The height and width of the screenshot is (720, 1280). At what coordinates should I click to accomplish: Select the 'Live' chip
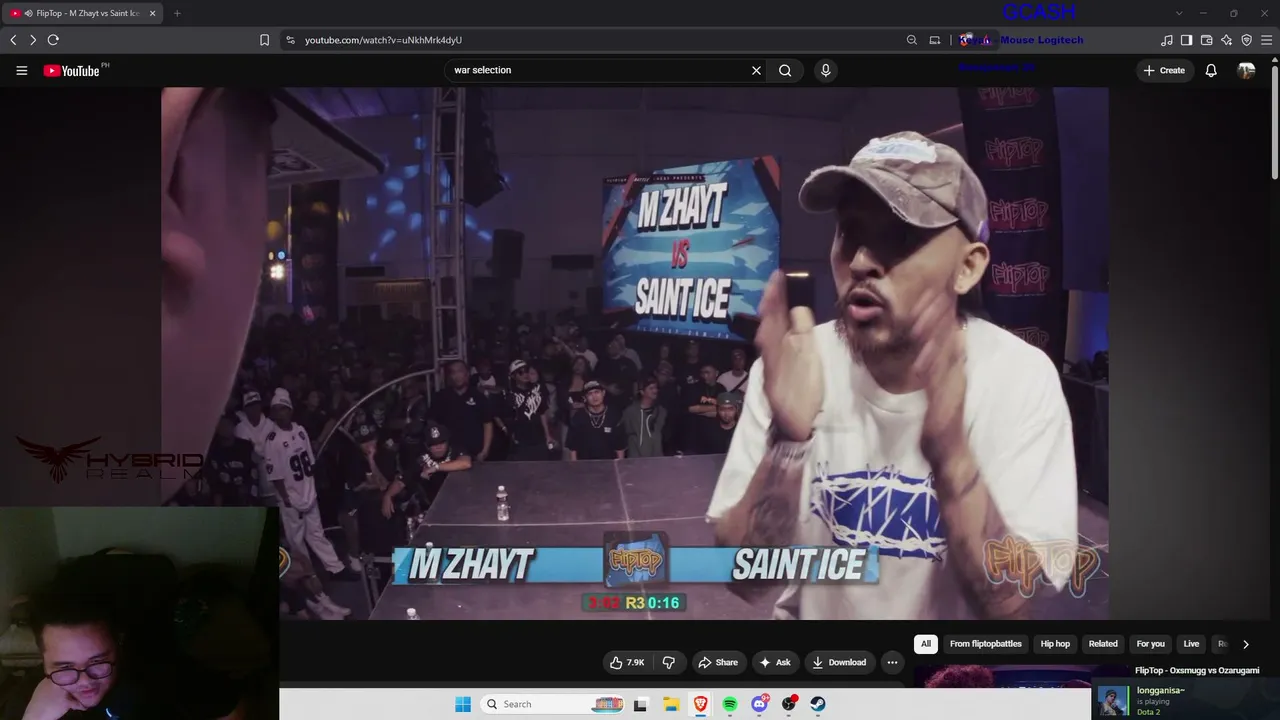(x=1191, y=644)
